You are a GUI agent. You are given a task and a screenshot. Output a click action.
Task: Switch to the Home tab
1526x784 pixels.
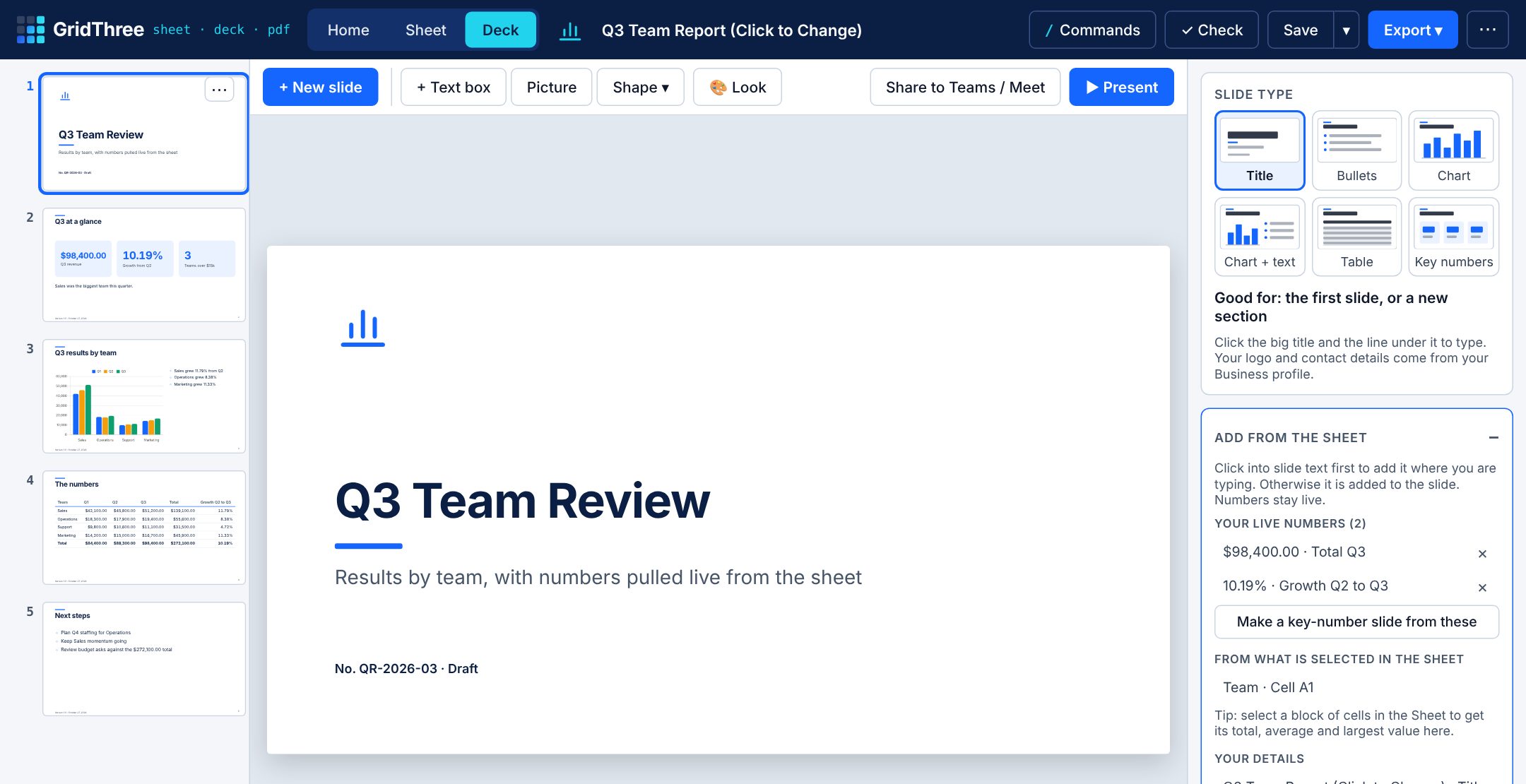click(348, 30)
